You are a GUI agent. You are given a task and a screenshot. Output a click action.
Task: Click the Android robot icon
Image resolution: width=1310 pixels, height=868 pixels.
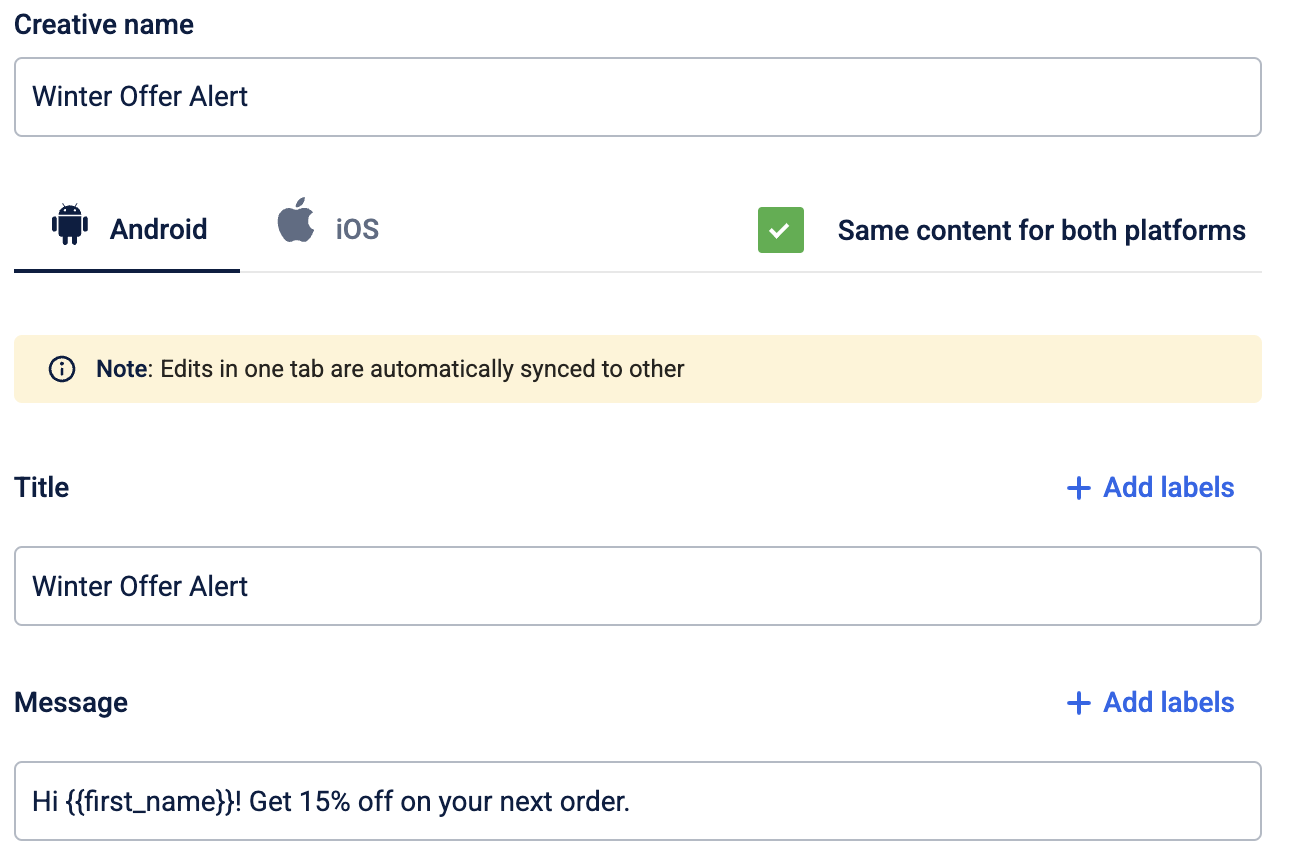click(x=70, y=224)
